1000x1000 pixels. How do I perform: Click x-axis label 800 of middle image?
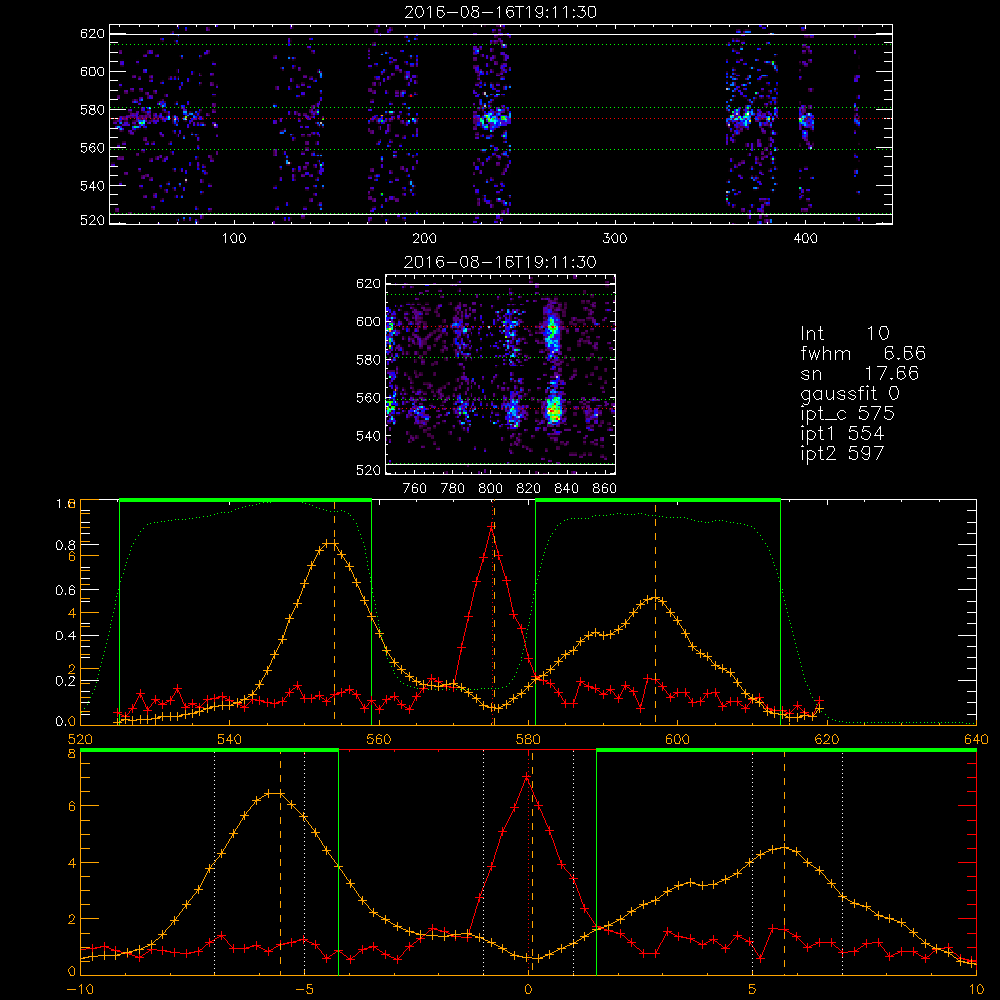[x=490, y=489]
